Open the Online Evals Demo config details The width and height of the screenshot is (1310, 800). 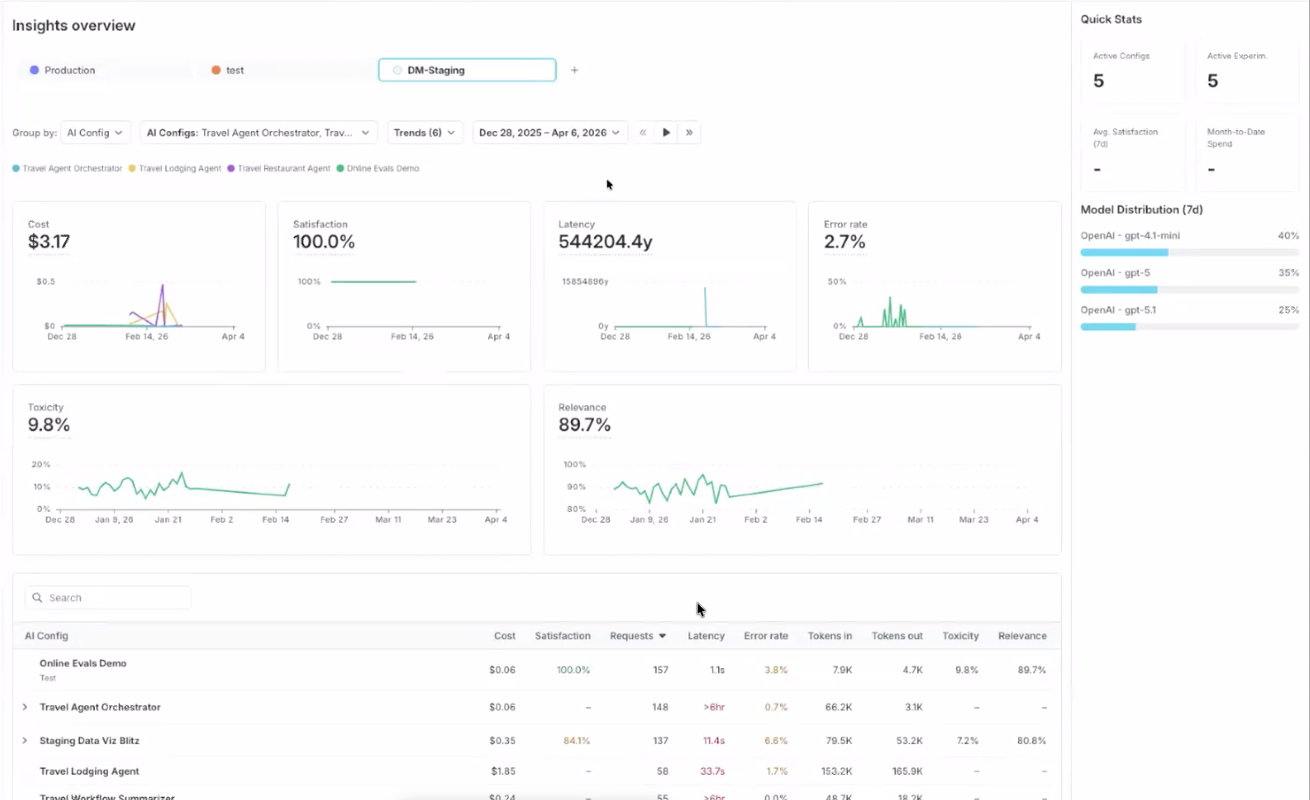coord(83,663)
